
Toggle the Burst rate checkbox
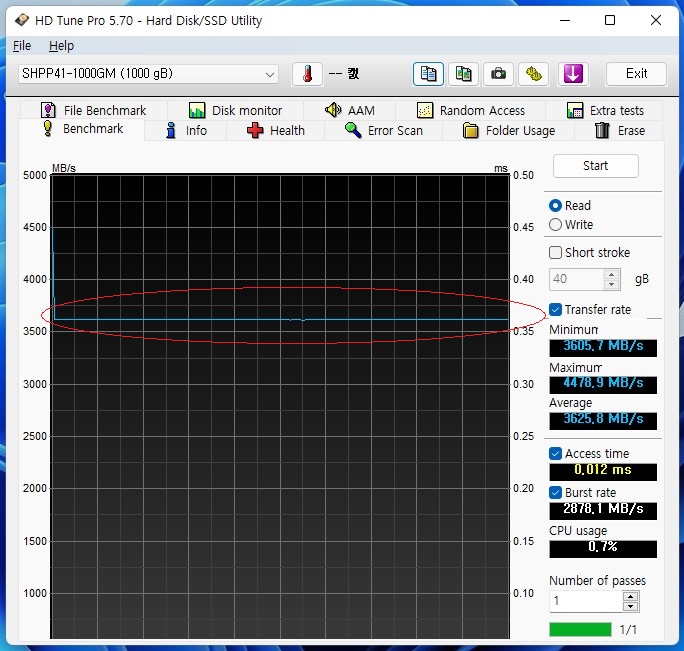[555, 493]
